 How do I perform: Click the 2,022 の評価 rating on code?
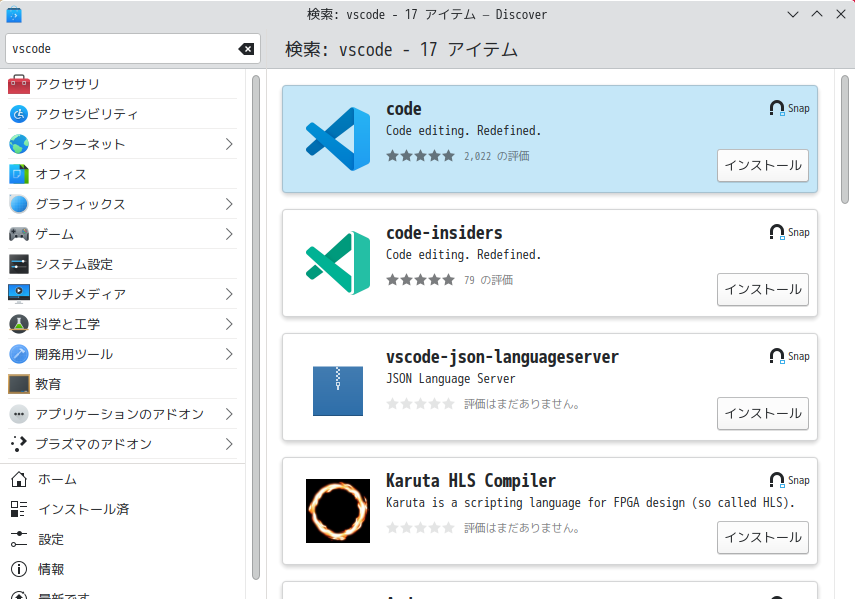coord(496,156)
